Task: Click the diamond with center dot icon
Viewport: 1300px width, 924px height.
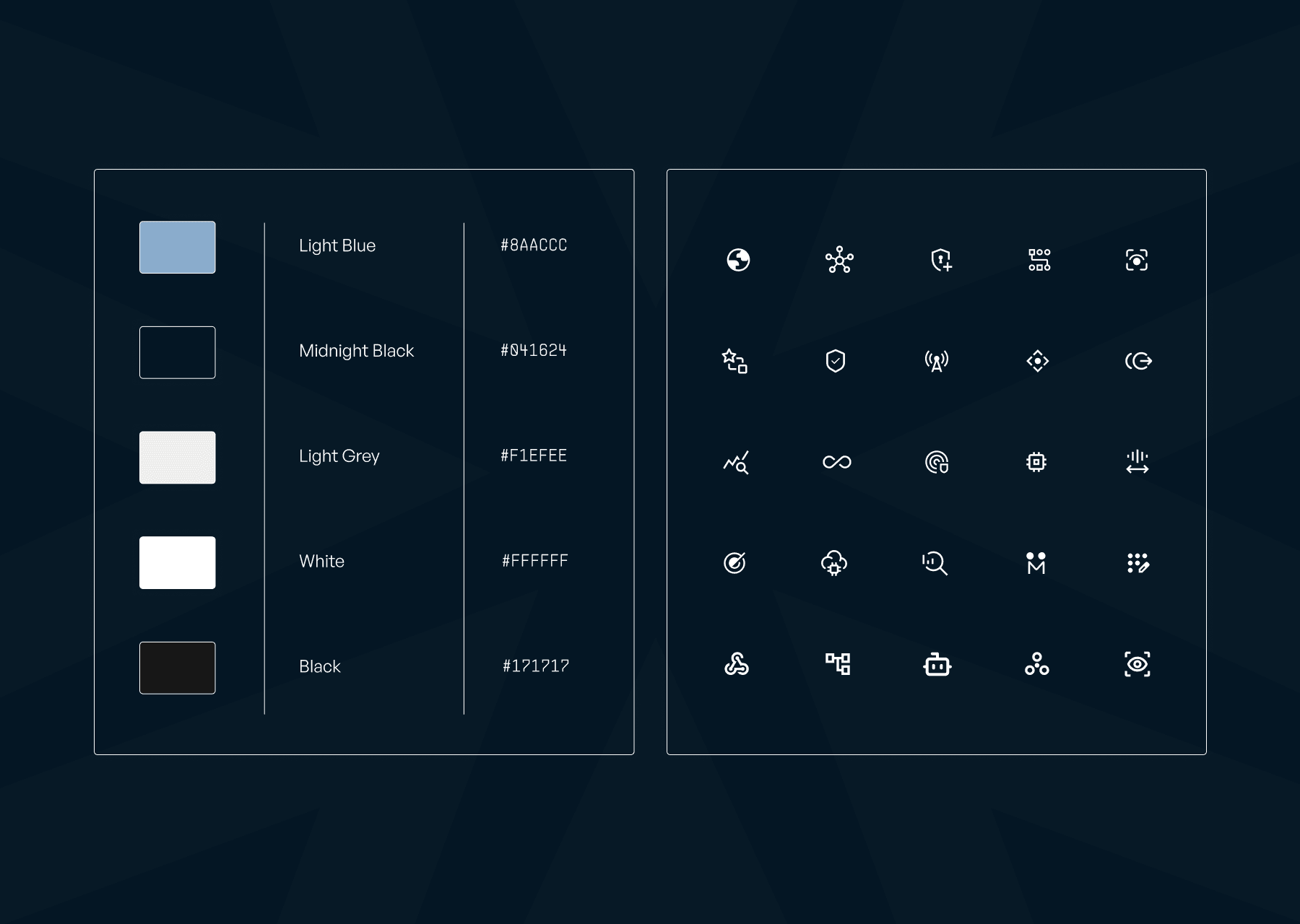Action: click(1038, 361)
